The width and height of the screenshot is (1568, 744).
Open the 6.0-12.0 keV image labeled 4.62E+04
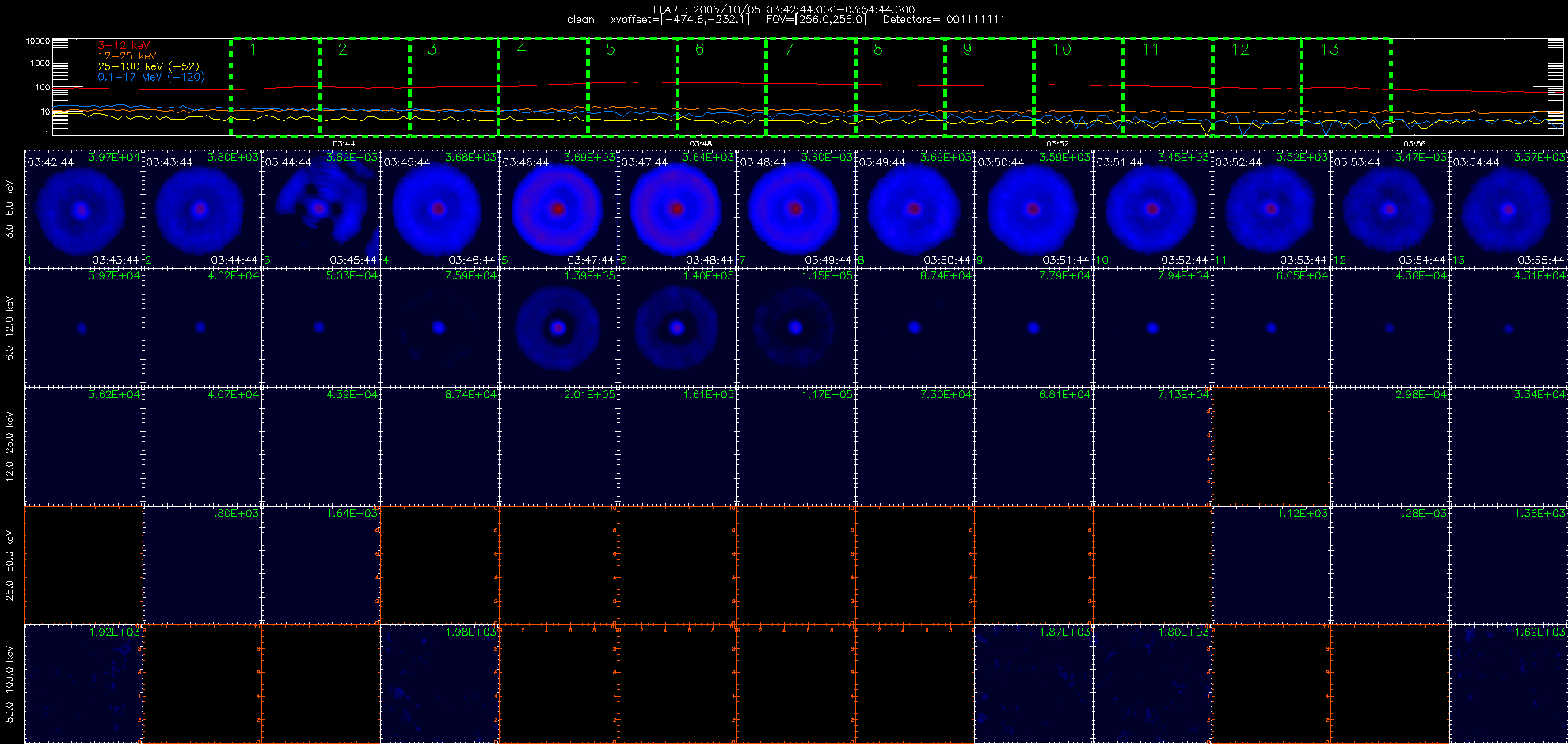click(x=202, y=328)
